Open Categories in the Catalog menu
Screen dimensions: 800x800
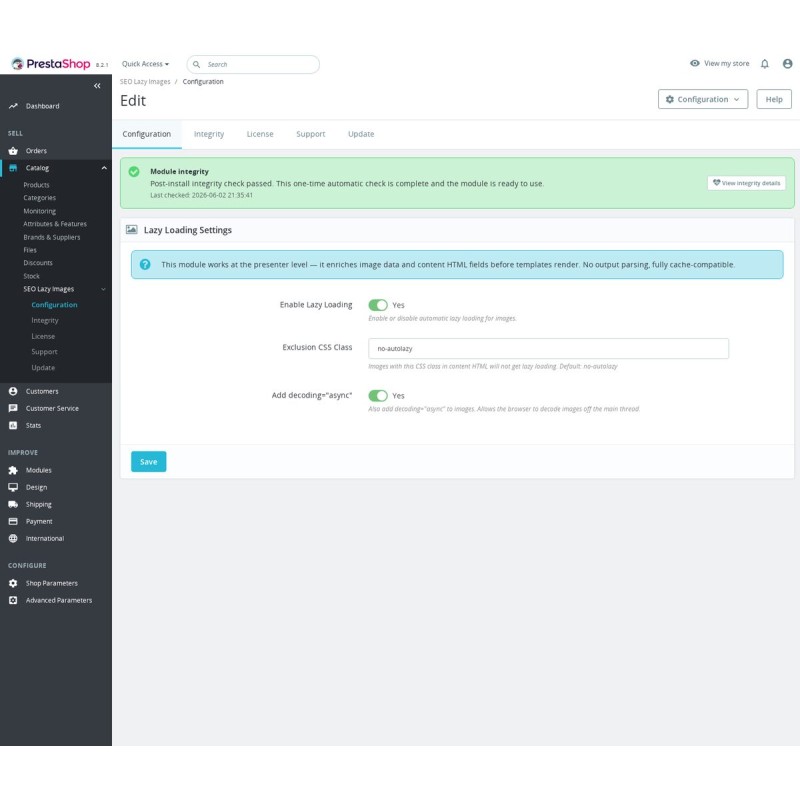coord(39,198)
